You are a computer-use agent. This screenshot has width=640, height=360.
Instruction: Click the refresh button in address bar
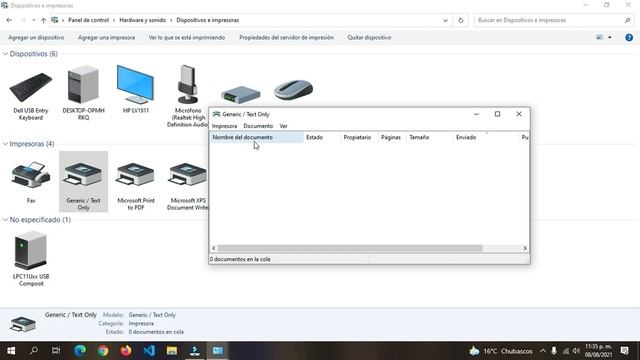[461, 20]
